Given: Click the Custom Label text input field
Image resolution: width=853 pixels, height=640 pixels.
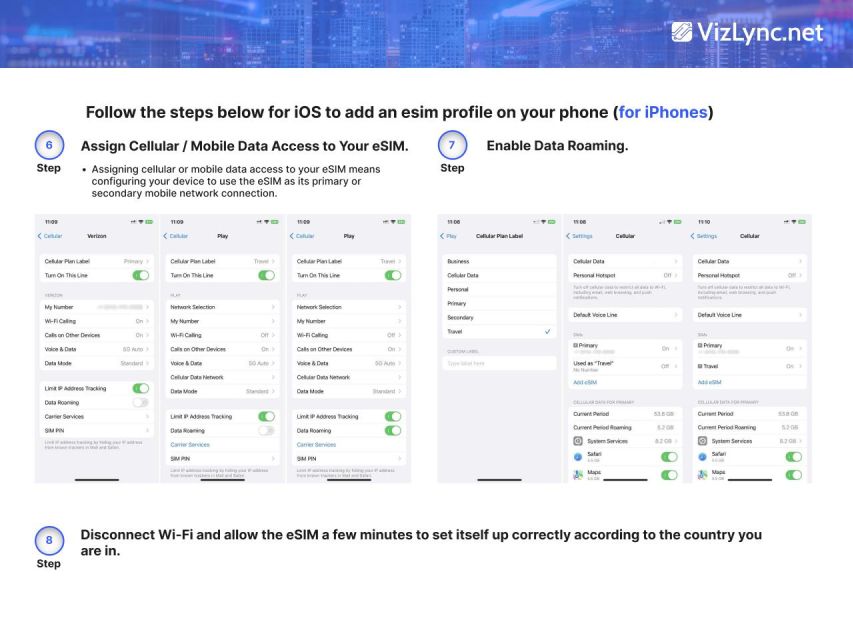Looking at the screenshot, I should (x=498, y=363).
